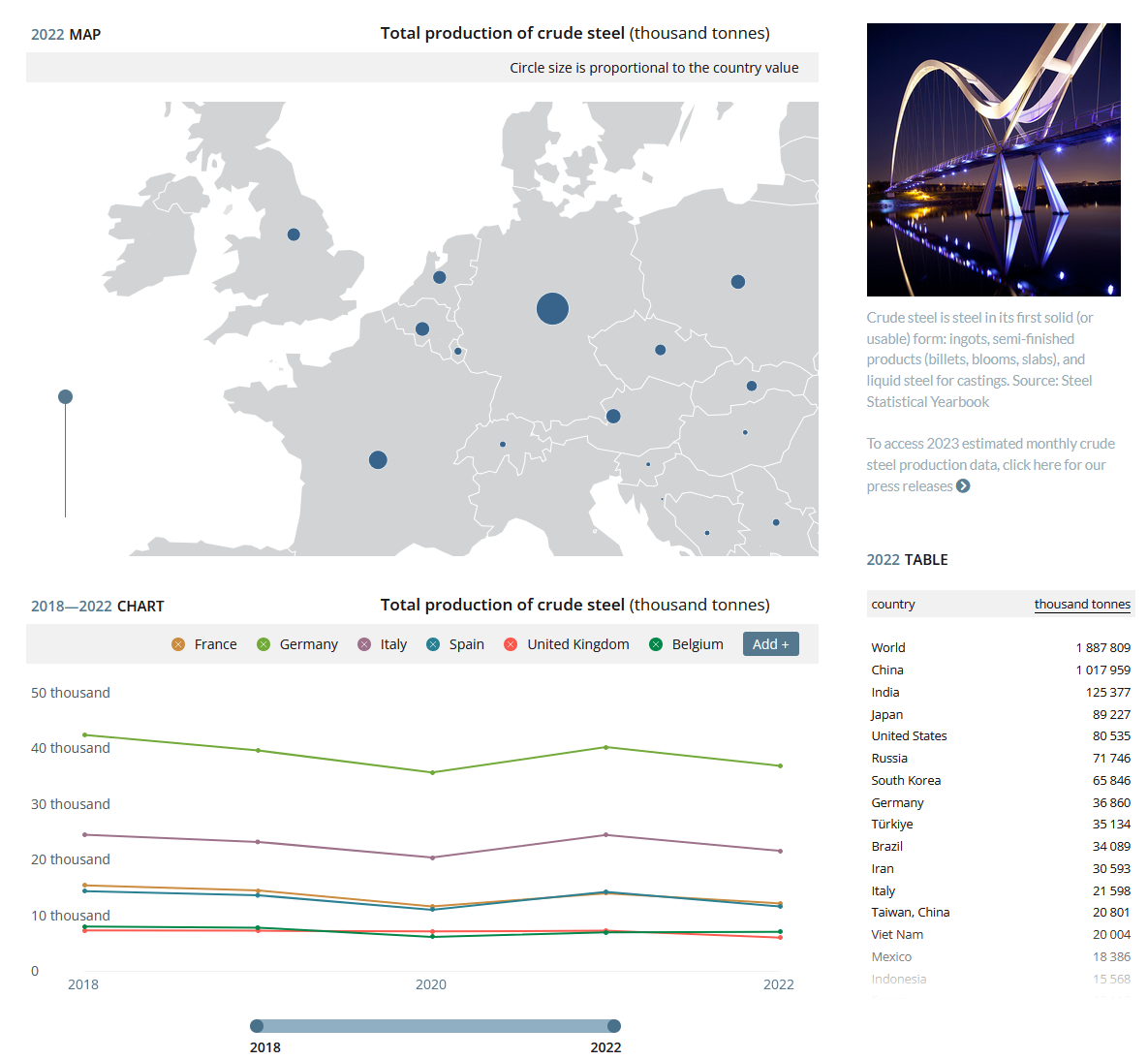Click the 2022 MAP heading

(66, 35)
